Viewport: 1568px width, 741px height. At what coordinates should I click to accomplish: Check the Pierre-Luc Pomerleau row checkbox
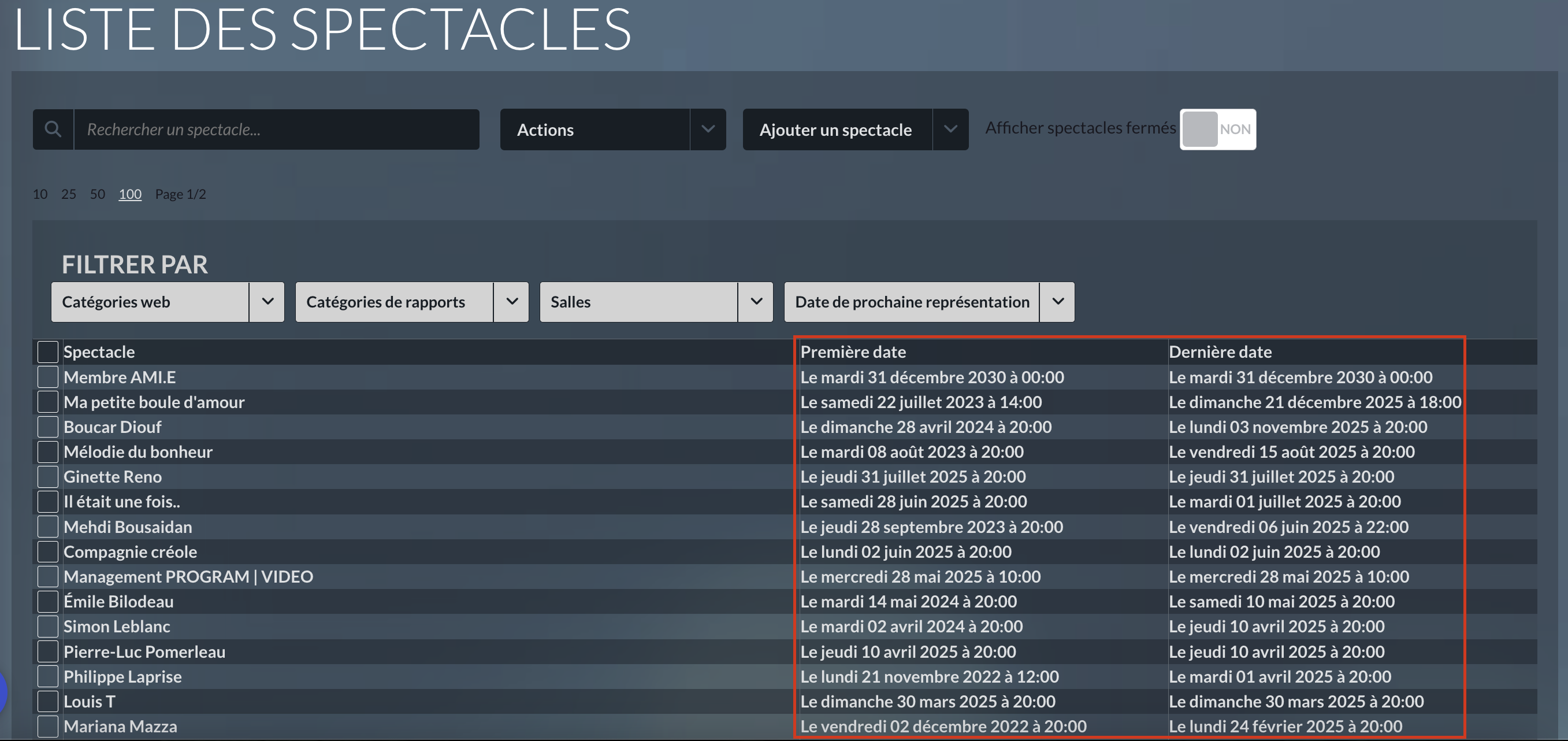tap(47, 651)
